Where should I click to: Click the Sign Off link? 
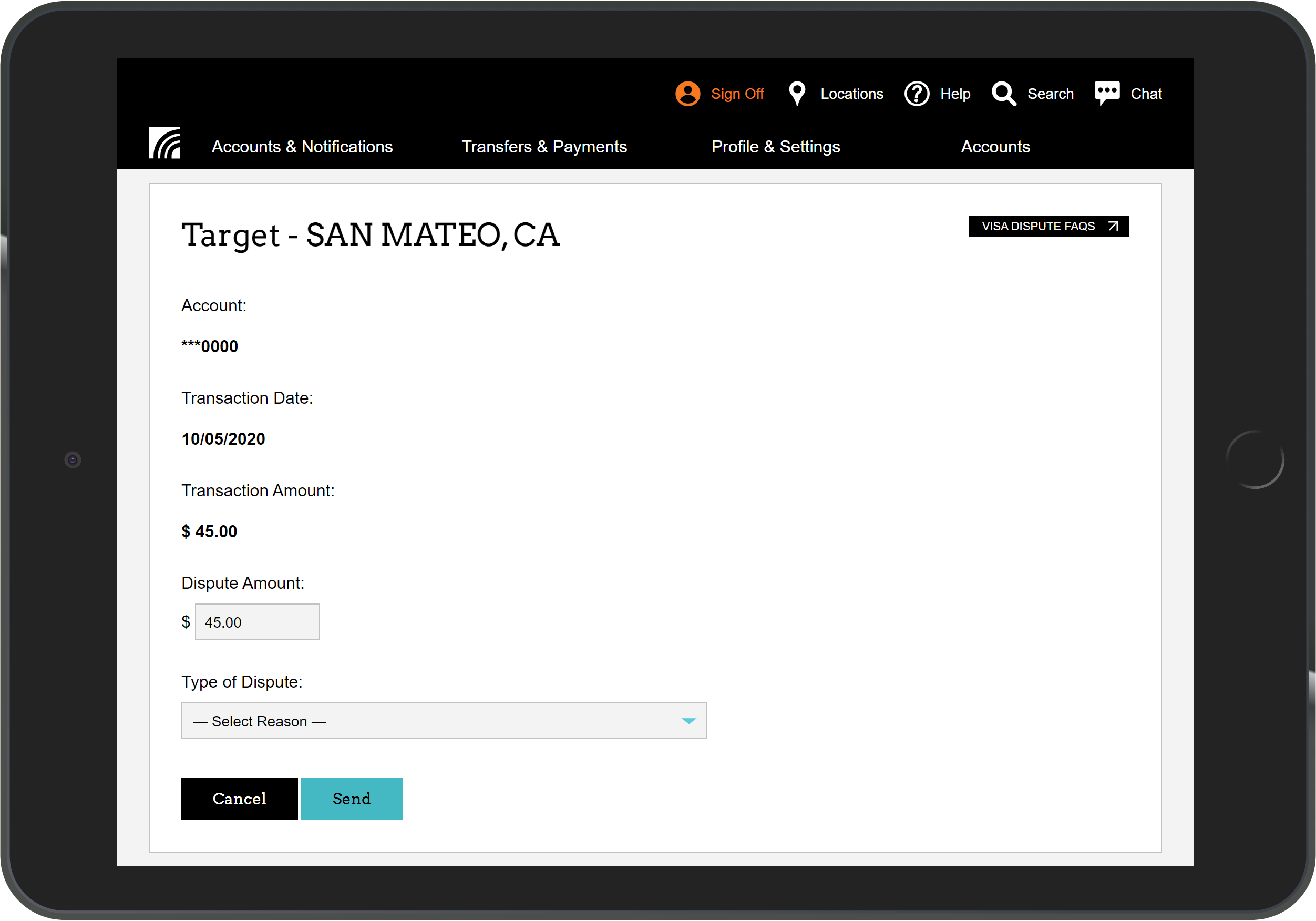tap(736, 94)
